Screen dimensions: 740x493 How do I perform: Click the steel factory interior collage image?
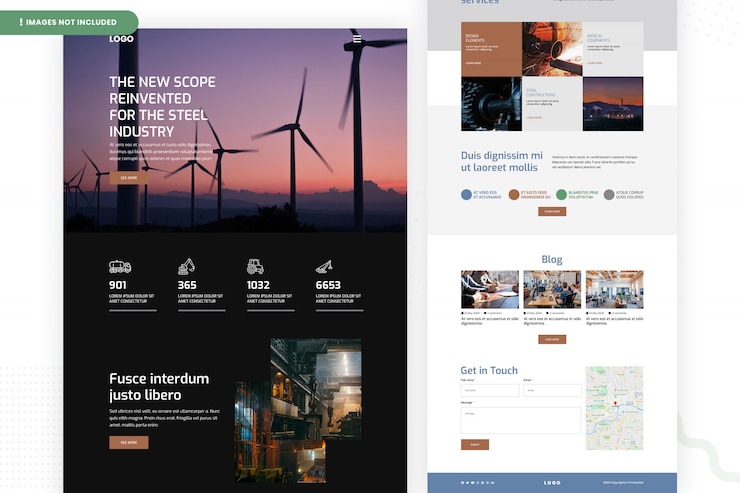(x=298, y=410)
